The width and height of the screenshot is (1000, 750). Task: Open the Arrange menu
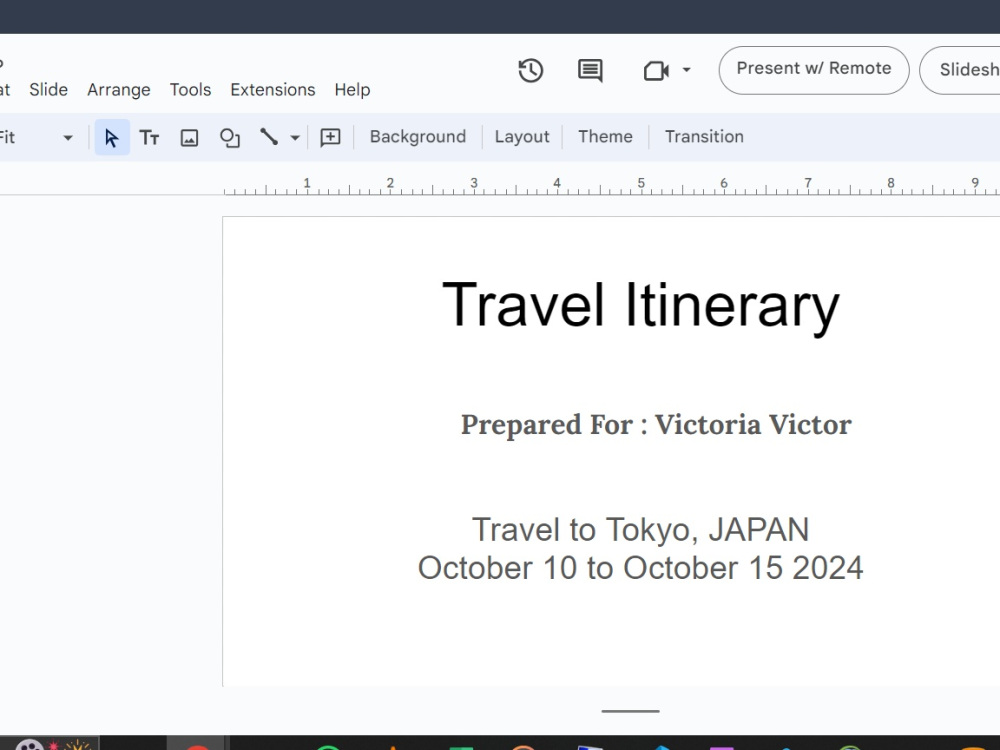(x=119, y=90)
